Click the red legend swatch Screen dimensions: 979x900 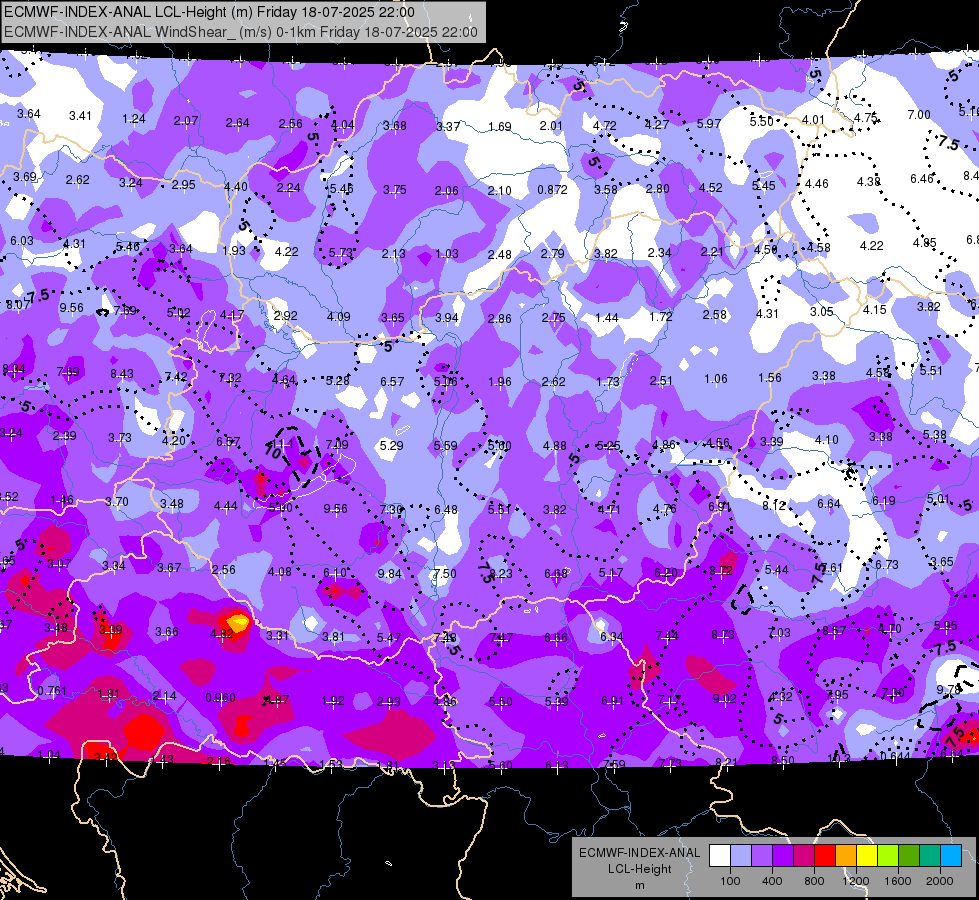(x=825, y=856)
